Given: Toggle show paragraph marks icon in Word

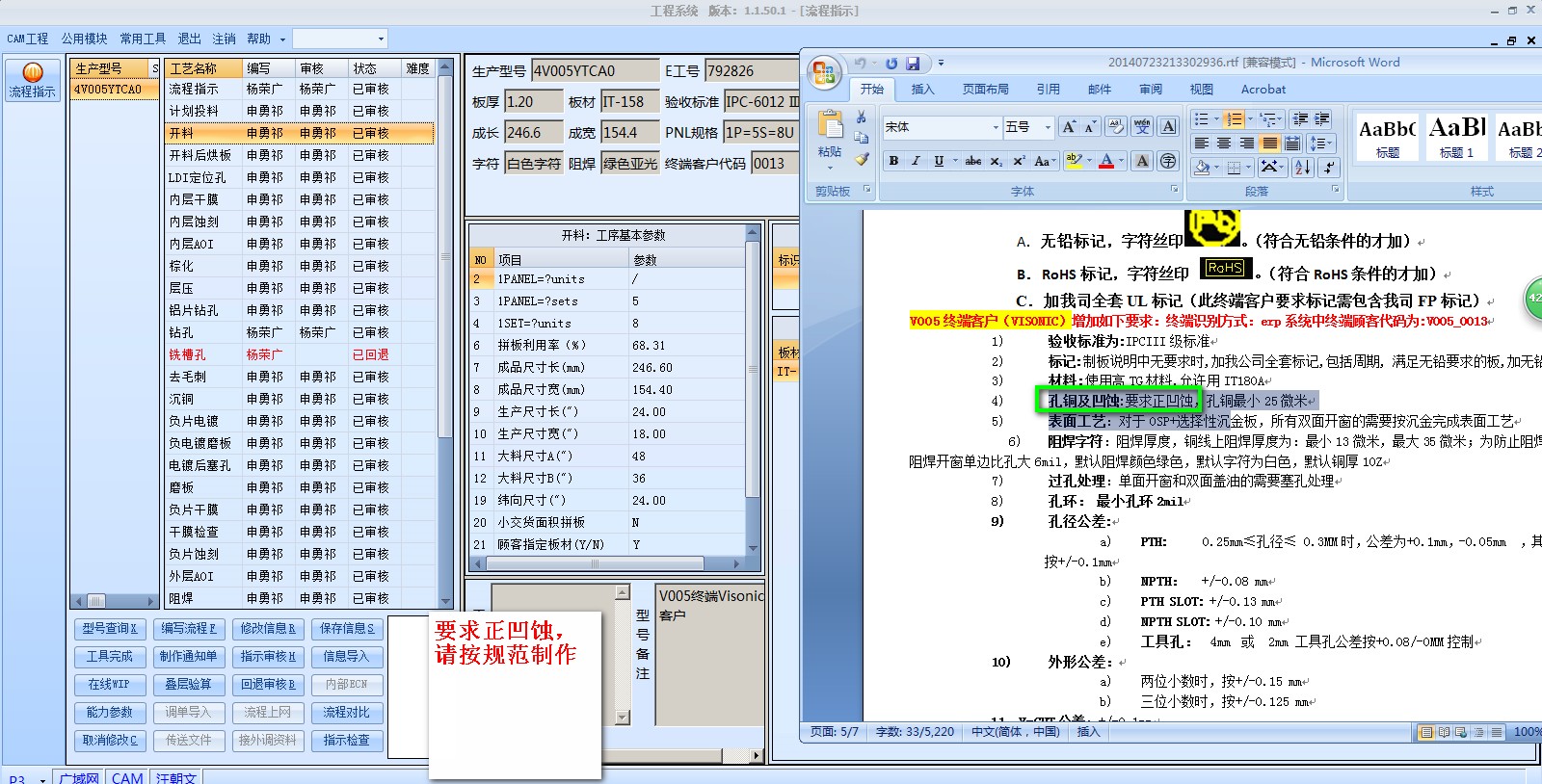Looking at the screenshot, I should (x=1329, y=168).
